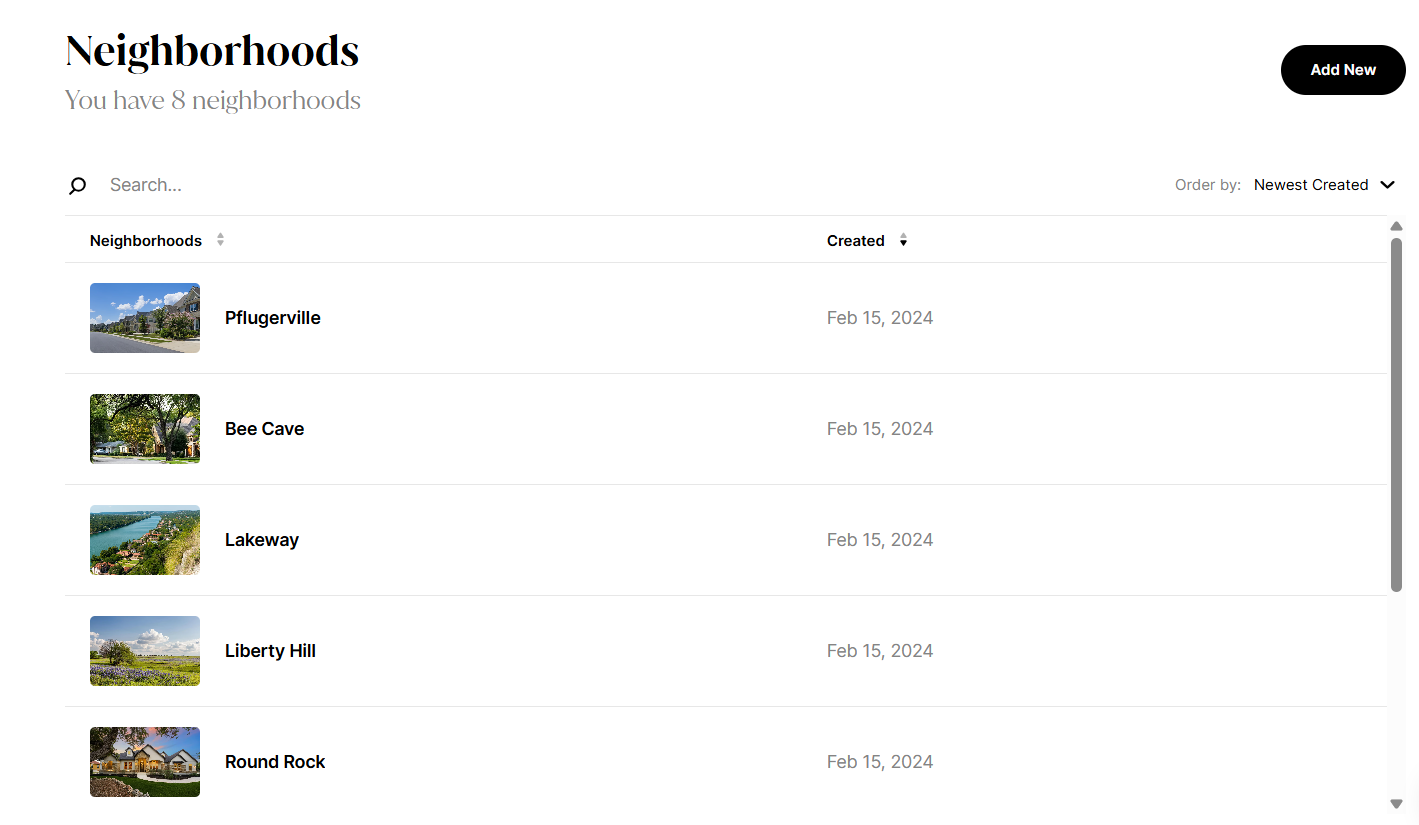Screen dimensions: 1419x825
Task: Click the Round Rock house thumbnail
Action: click(144, 761)
